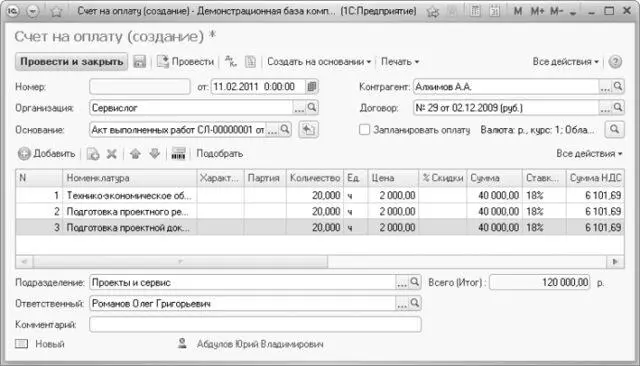Image resolution: width=640 pixels, height=366 pixels.
Task: Select row Подготовка проектной док...
Action: (320, 227)
